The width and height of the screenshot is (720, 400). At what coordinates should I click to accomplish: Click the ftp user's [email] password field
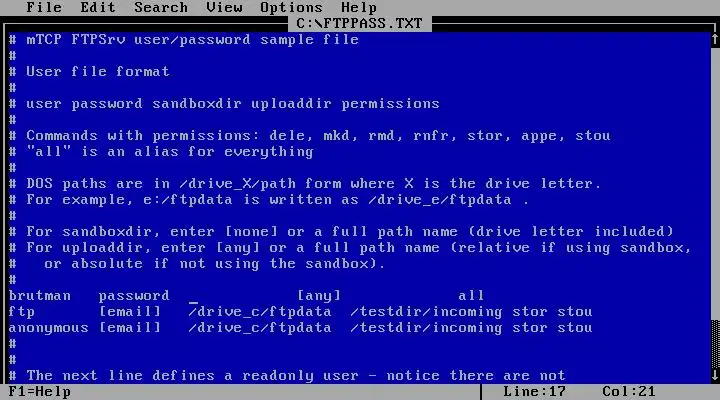pyautogui.click(x=130, y=311)
